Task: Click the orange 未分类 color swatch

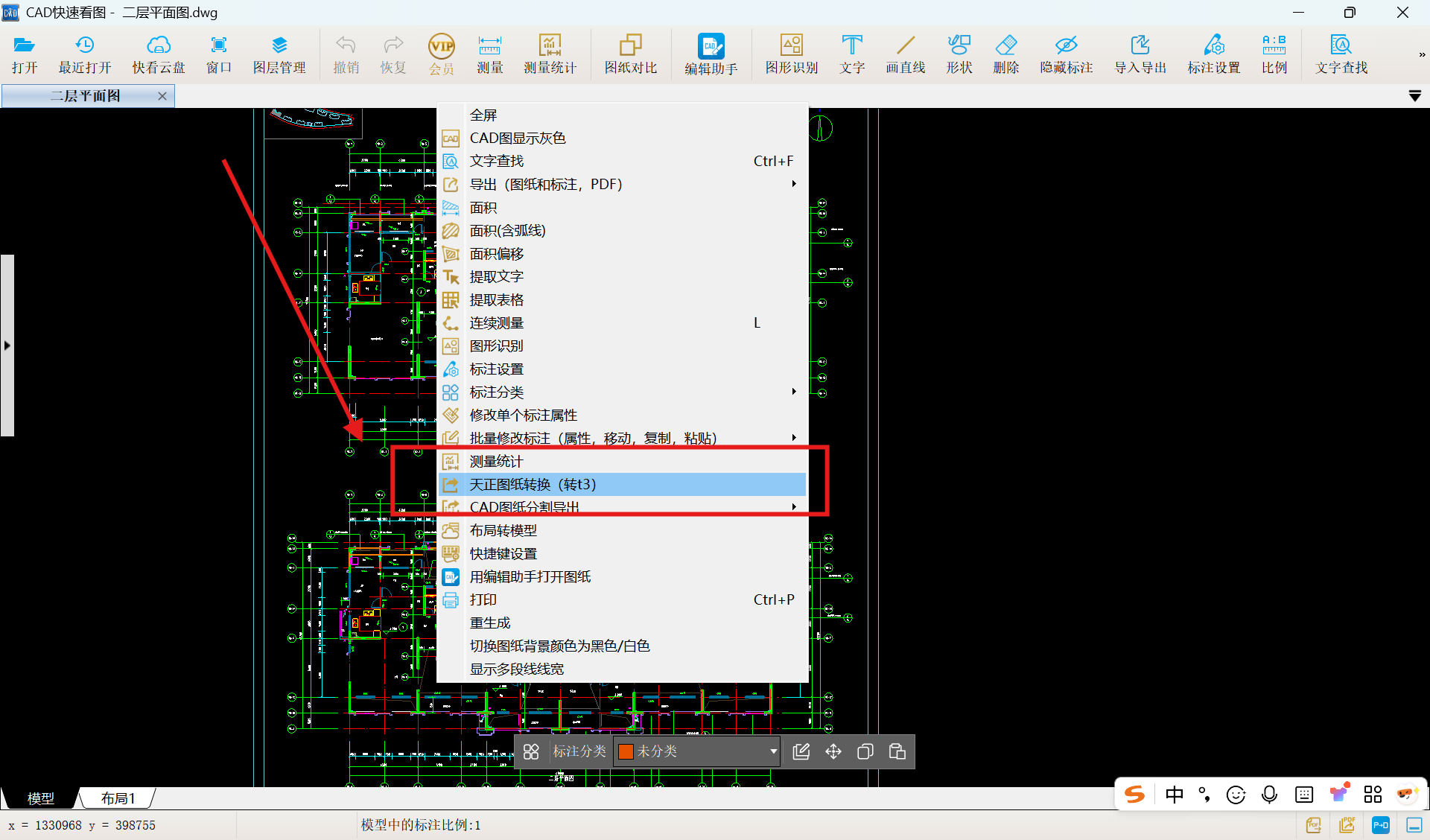Action: click(626, 751)
